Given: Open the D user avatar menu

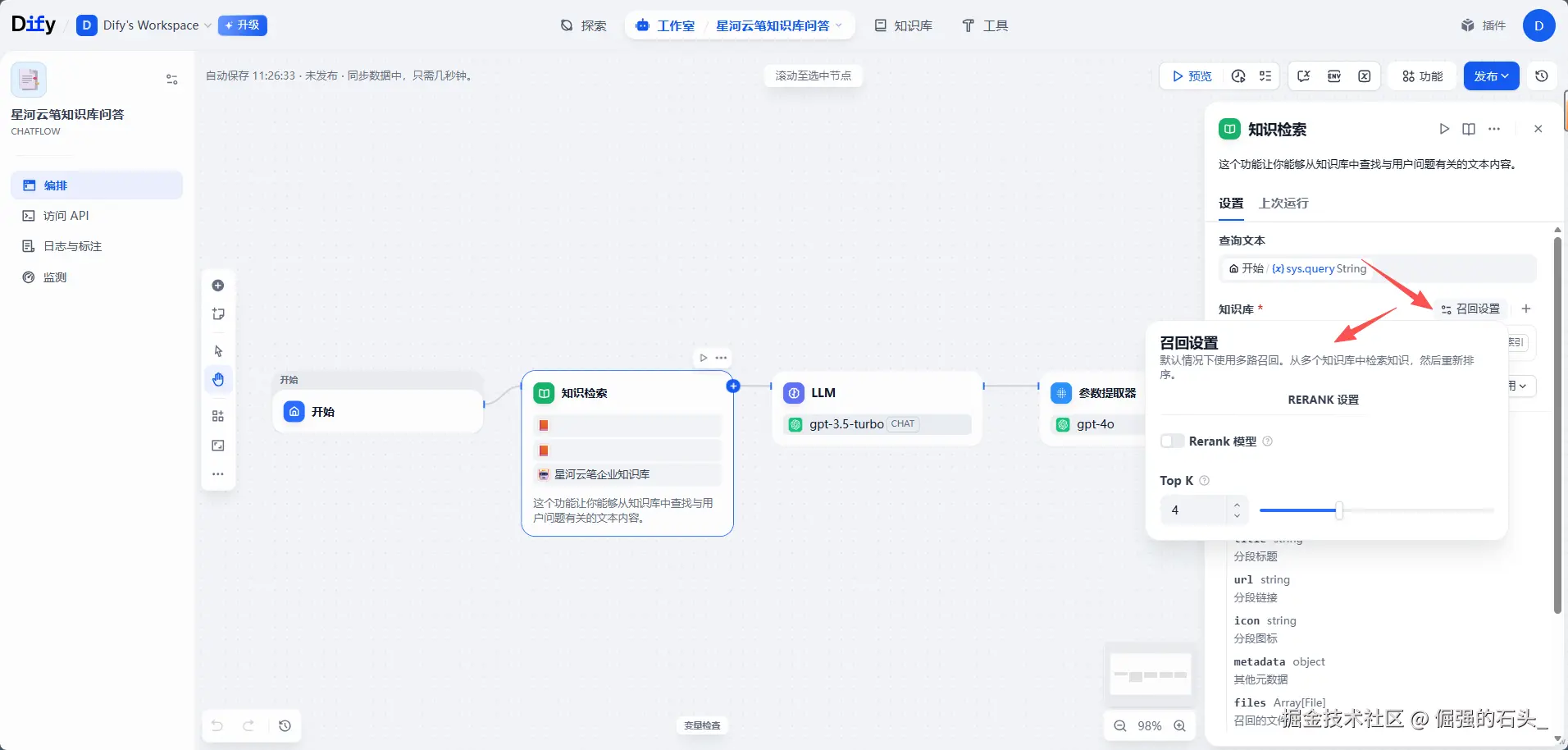Looking at the screenshot, I should pos(1539,25).
